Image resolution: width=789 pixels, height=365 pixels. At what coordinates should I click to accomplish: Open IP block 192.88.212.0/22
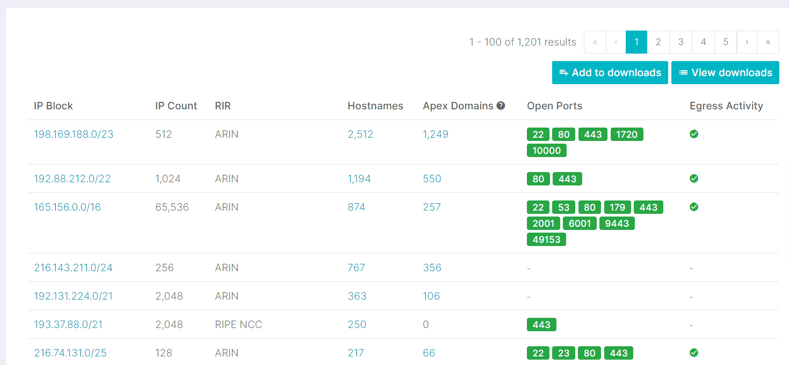73,178
